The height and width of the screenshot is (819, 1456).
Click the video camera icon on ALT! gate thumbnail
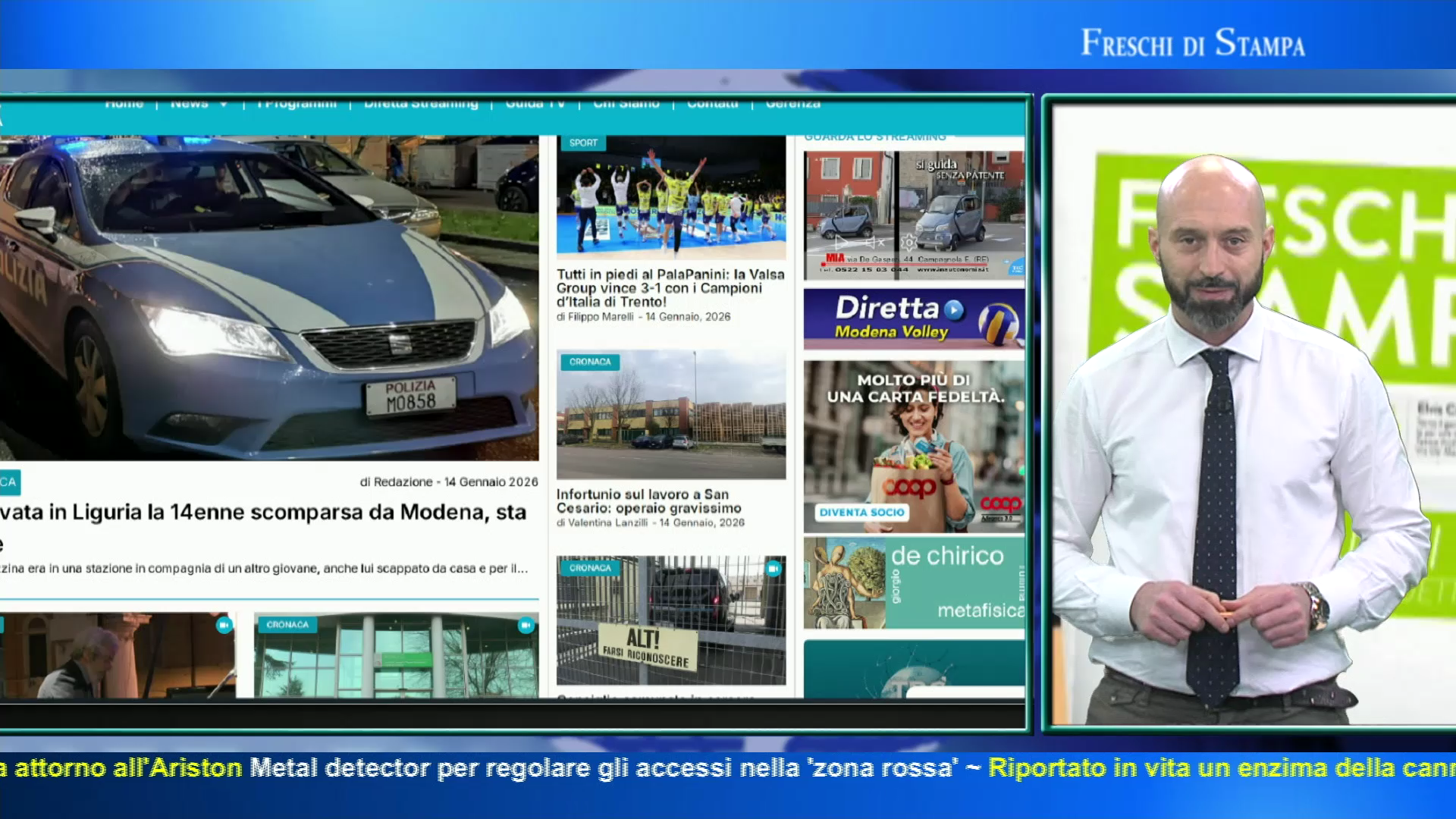[x=773, y=569]
